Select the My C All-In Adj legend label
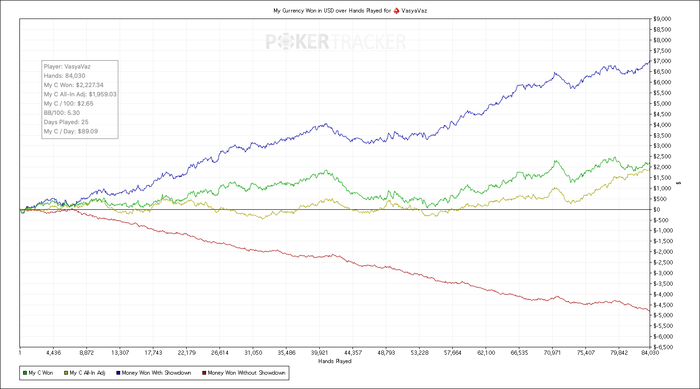 tap(87, 373)
